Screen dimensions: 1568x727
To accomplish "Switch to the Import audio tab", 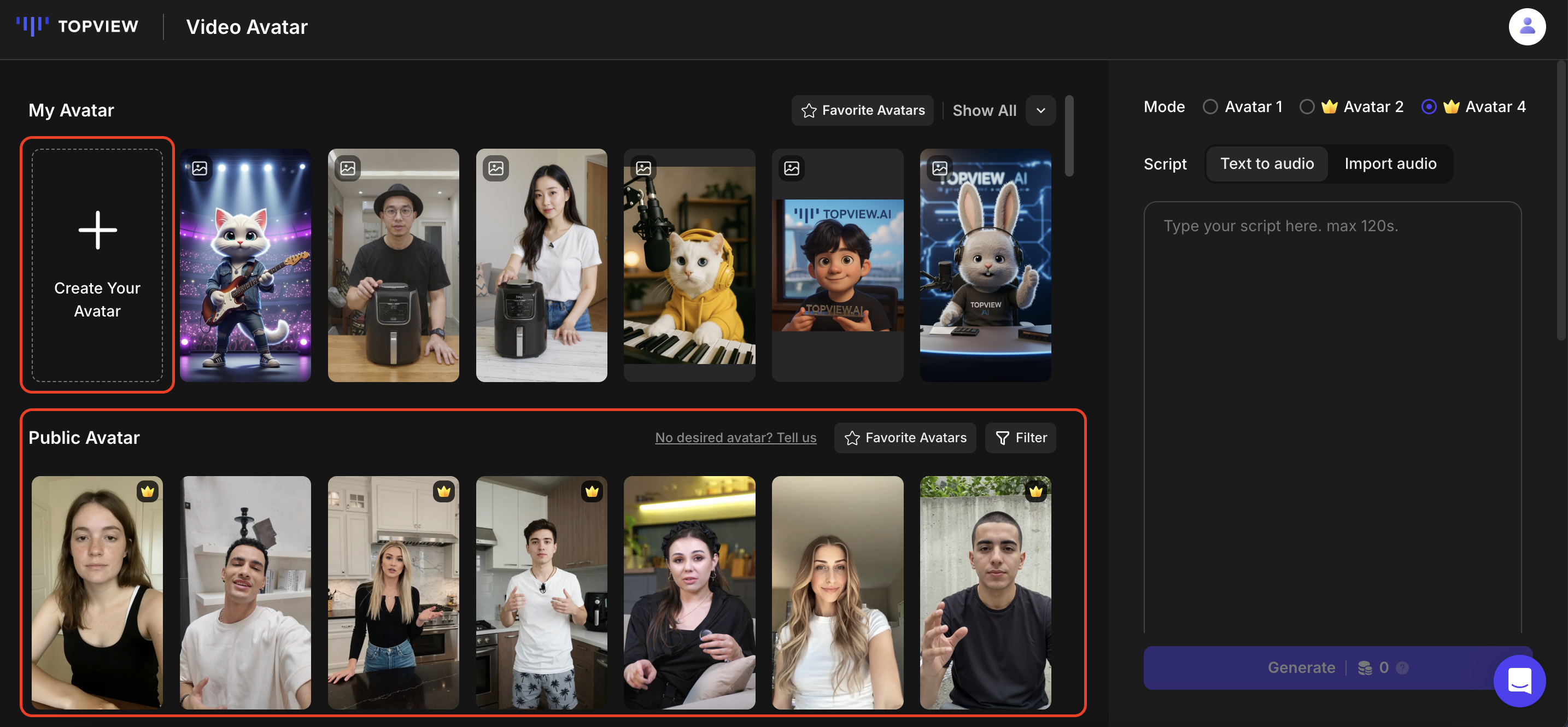I will point(1390,163).
